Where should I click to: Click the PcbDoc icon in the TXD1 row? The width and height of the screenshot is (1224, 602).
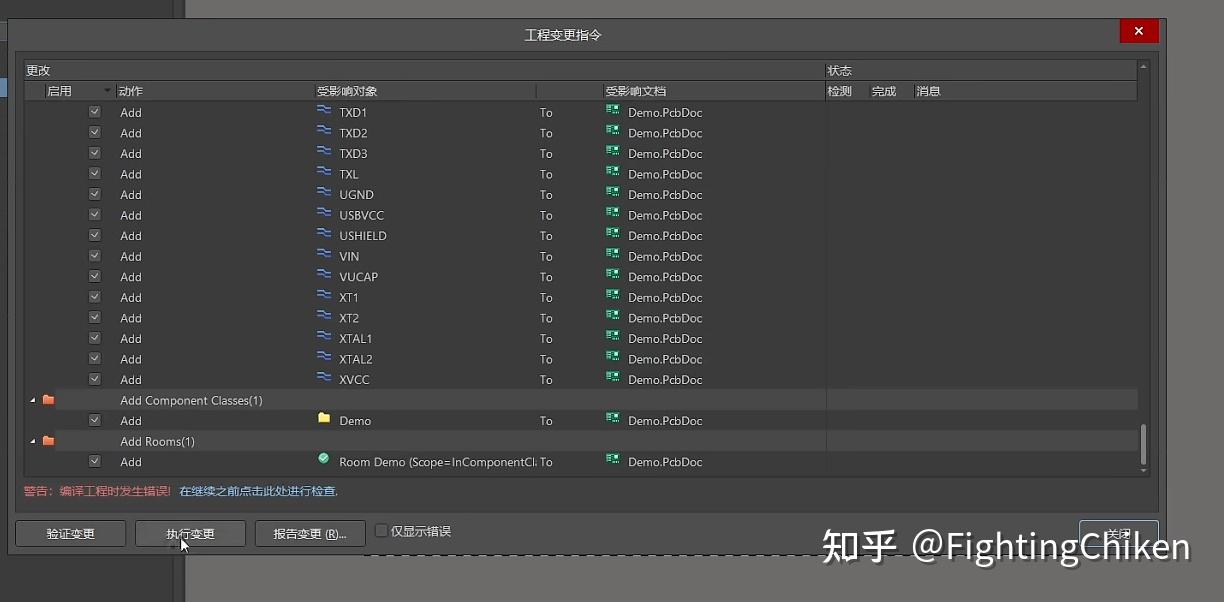click(x=613, y=110)
